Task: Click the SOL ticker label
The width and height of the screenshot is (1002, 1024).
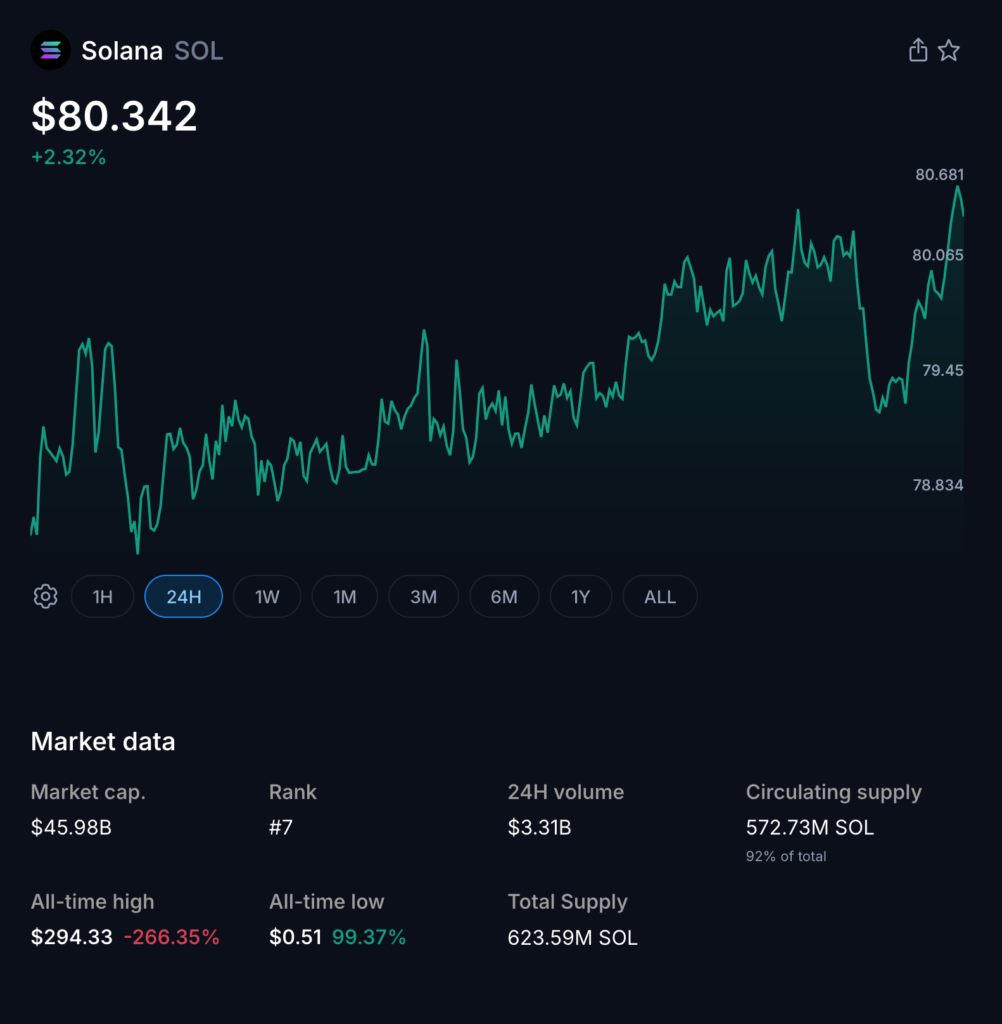Action: point(198,51)
